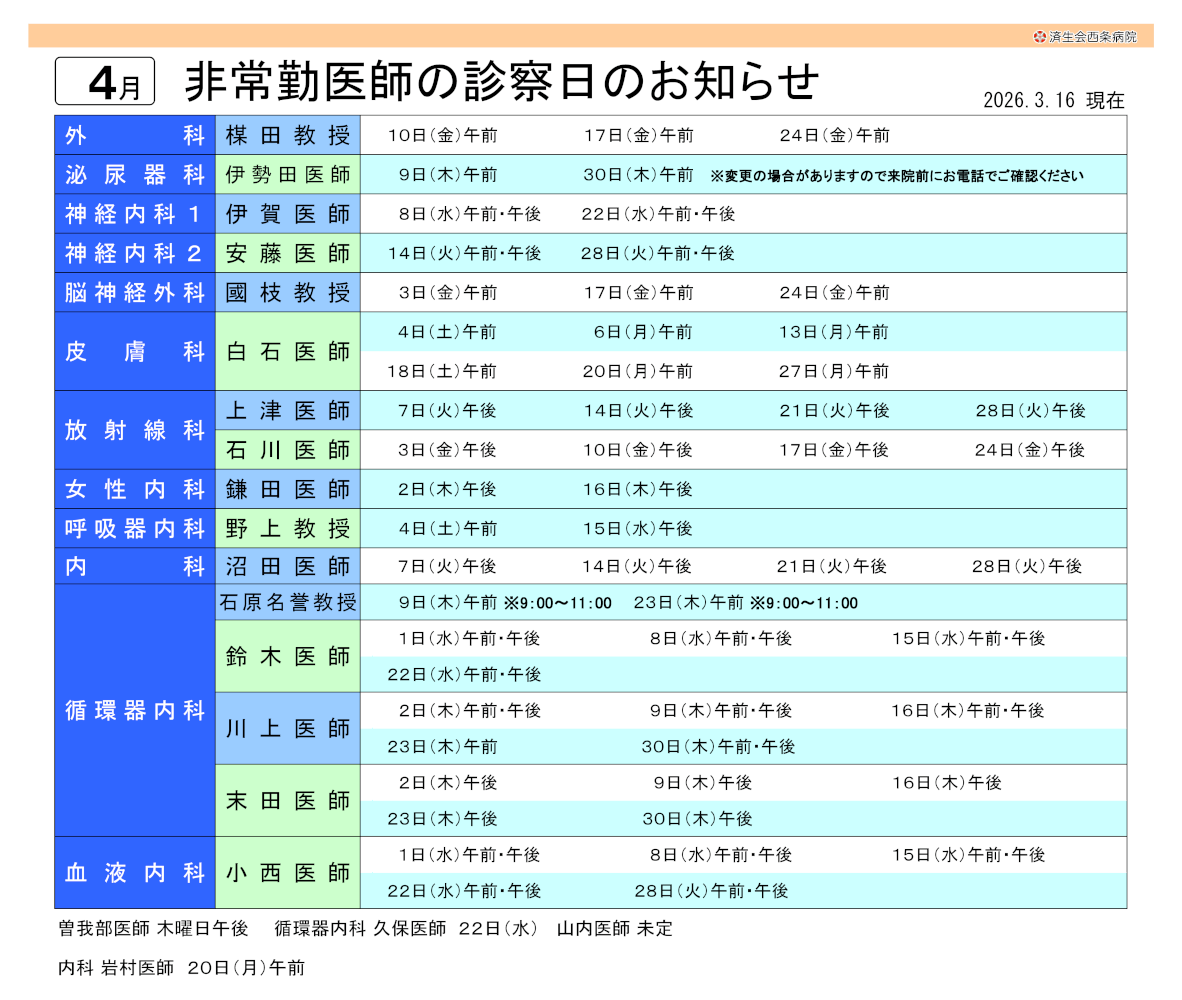1182x1000 pixels.
Task: Select the 循環器内科 department cell
Action: (135, 711)
